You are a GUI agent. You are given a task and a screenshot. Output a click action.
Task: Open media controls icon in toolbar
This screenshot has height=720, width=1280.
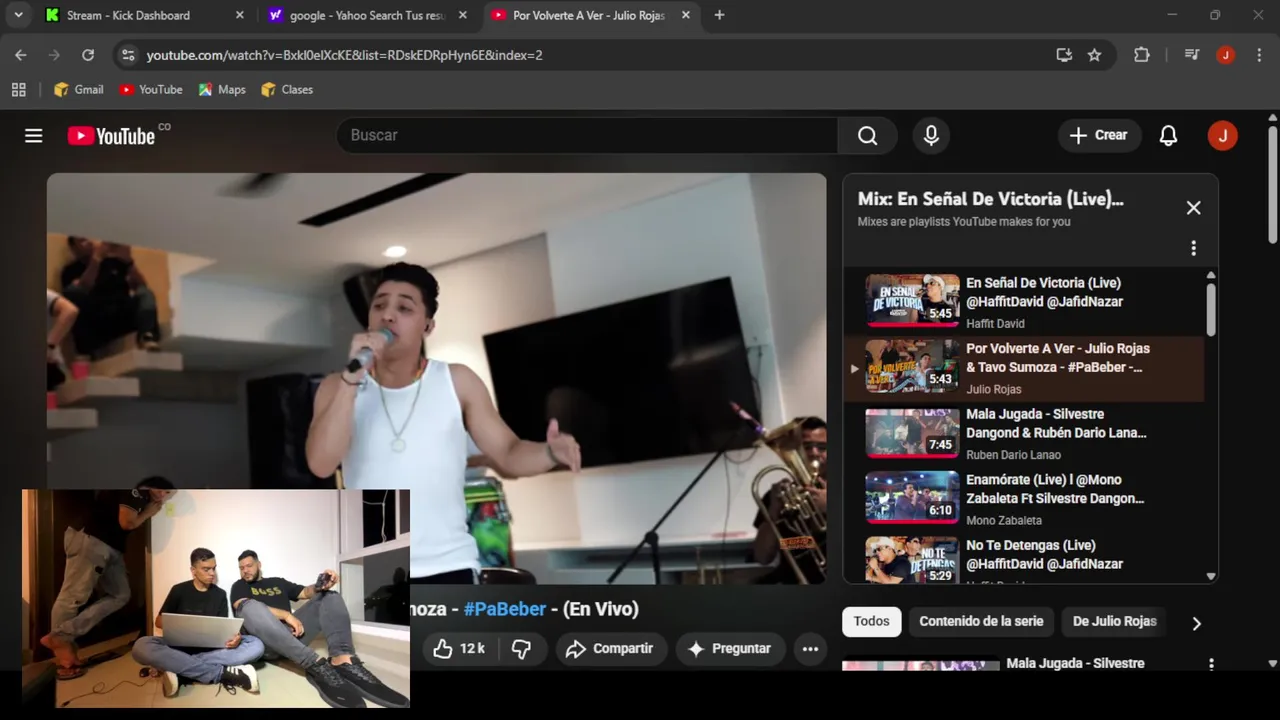[x=1191, y=55]
